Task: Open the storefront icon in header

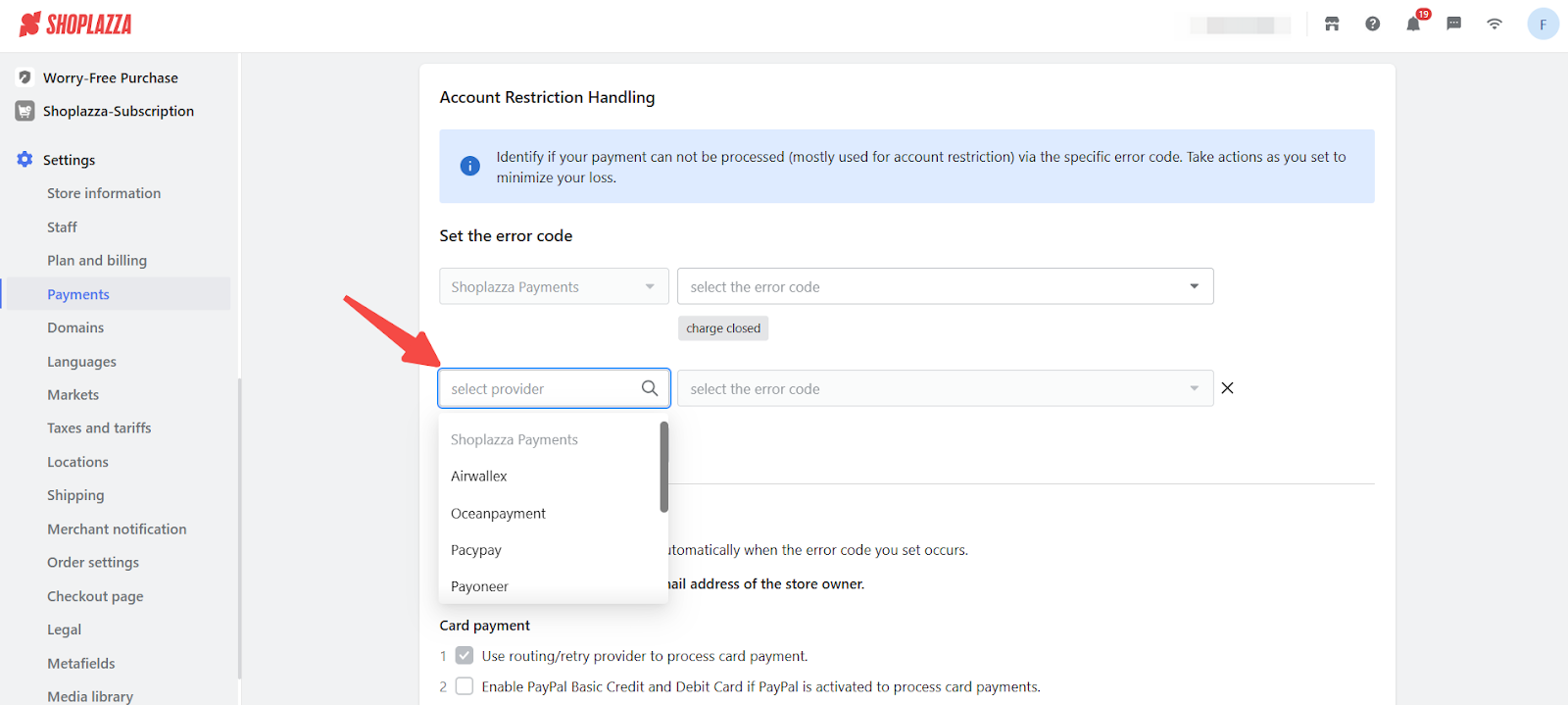Action: tap(1332, 25)
